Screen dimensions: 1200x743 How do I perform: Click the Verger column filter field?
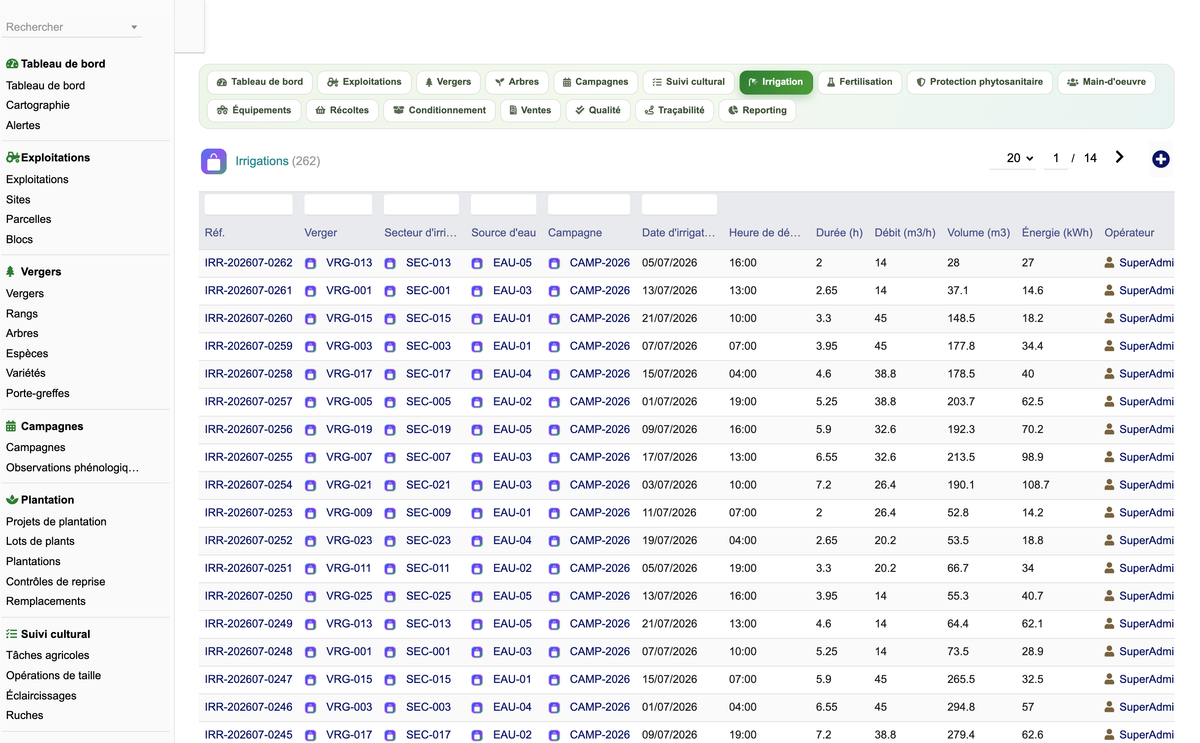point(338,204)
